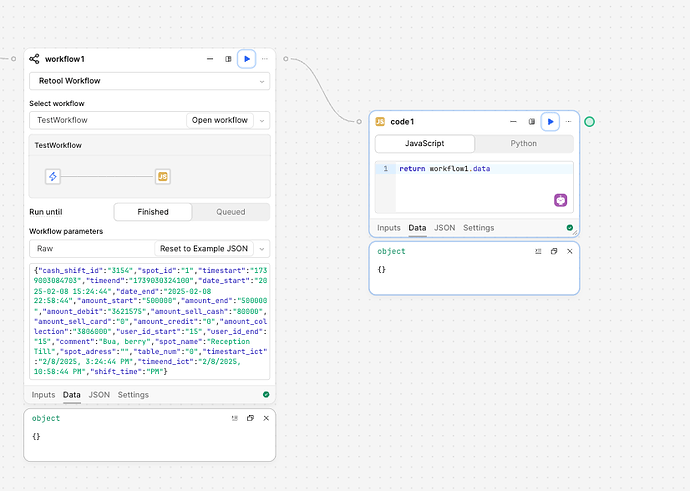Open the Data tab in workflow1

point(71,395)
